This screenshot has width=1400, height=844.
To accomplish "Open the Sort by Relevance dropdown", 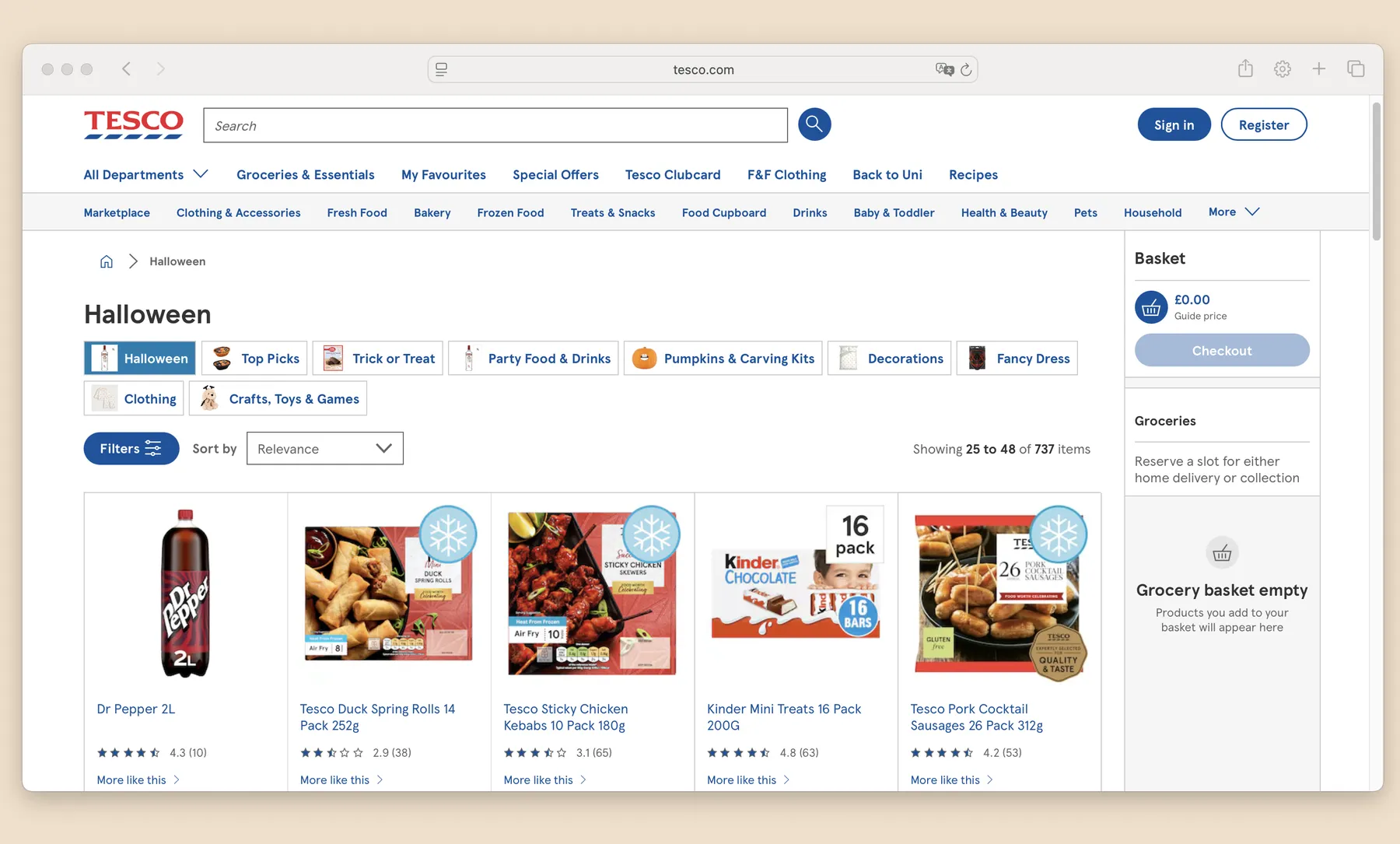I will (x=325, y=449).
